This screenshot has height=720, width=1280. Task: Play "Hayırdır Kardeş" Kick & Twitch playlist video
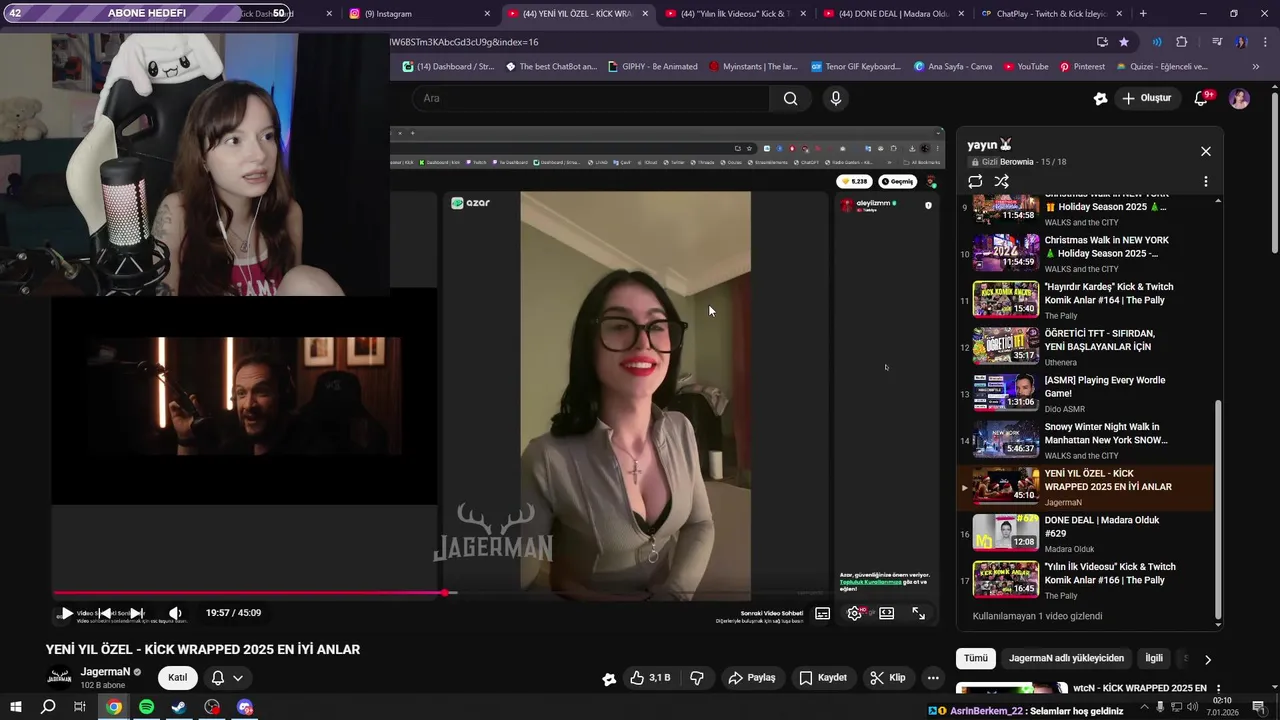point(1085,300)
